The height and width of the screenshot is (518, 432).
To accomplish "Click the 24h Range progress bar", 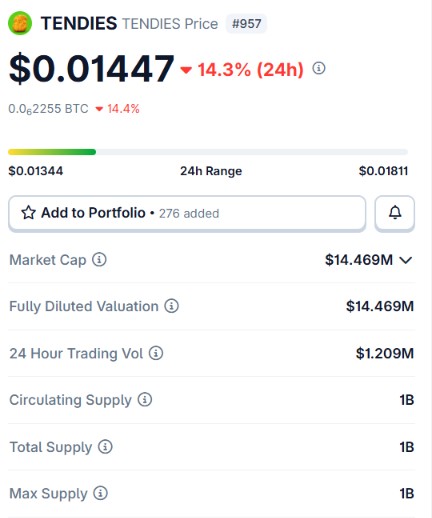I will click(x=208, y=152).
